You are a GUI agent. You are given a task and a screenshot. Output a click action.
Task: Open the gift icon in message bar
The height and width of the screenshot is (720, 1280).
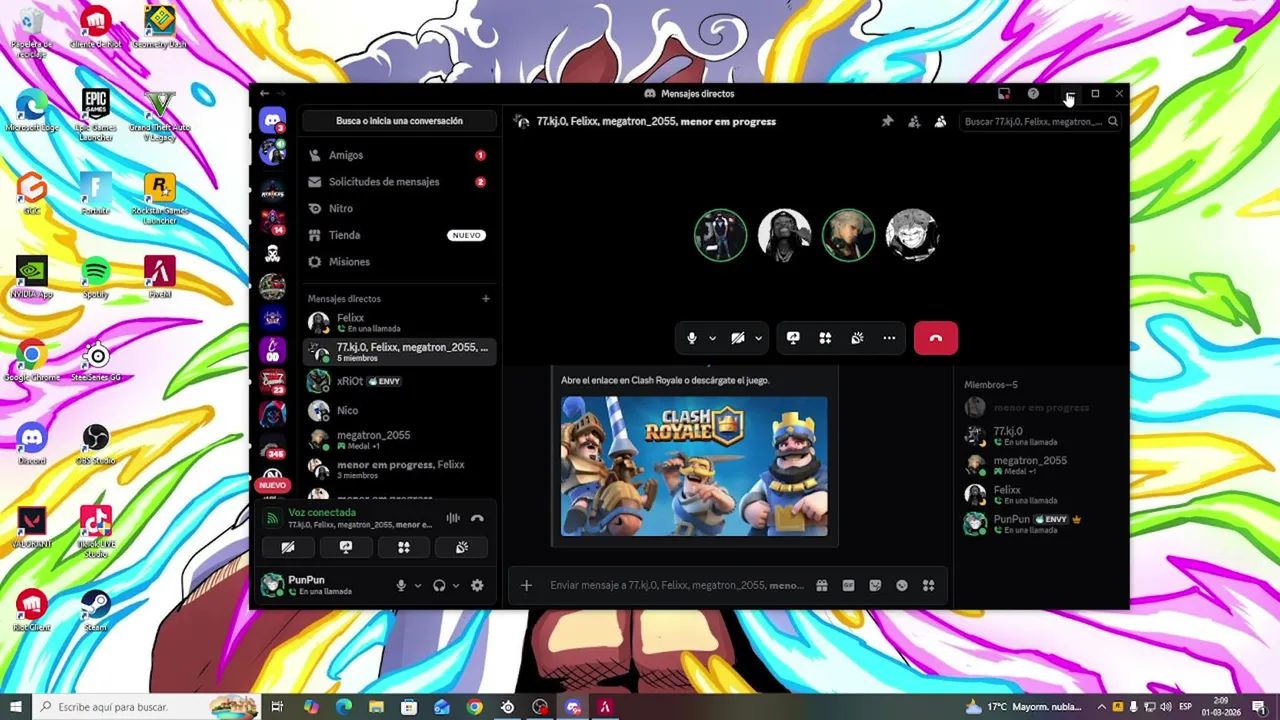coord(821,585)
